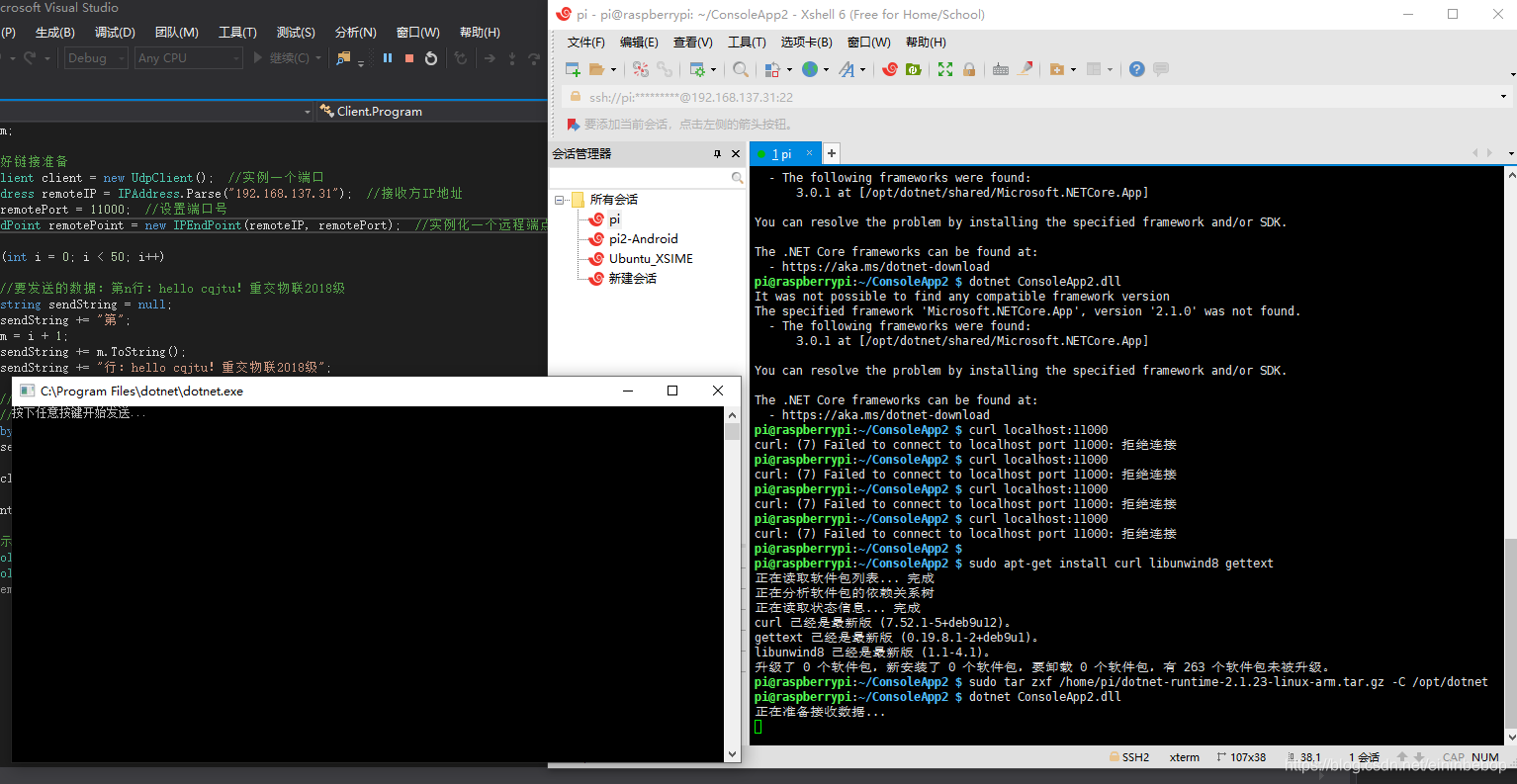1517x784 pixels.
Task: Click the Visual Studio find-in-files folder icon
Action: (x=343, y=58)
